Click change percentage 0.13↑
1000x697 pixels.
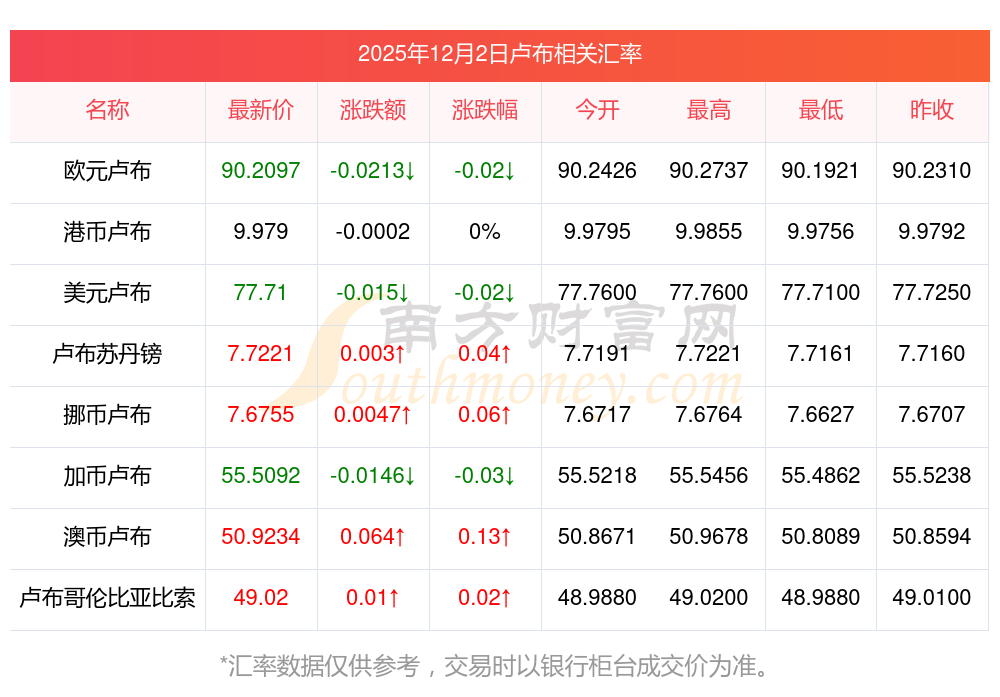coord(485,537)
